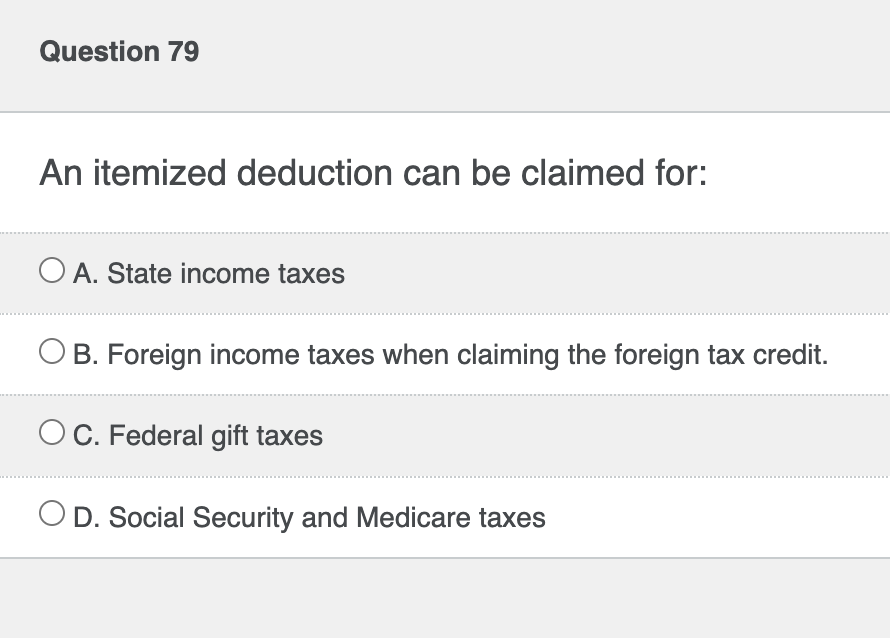Screen dimensions: 890x638
Task: Click the blank area at the bottom panel
Action: coord(445,600)
